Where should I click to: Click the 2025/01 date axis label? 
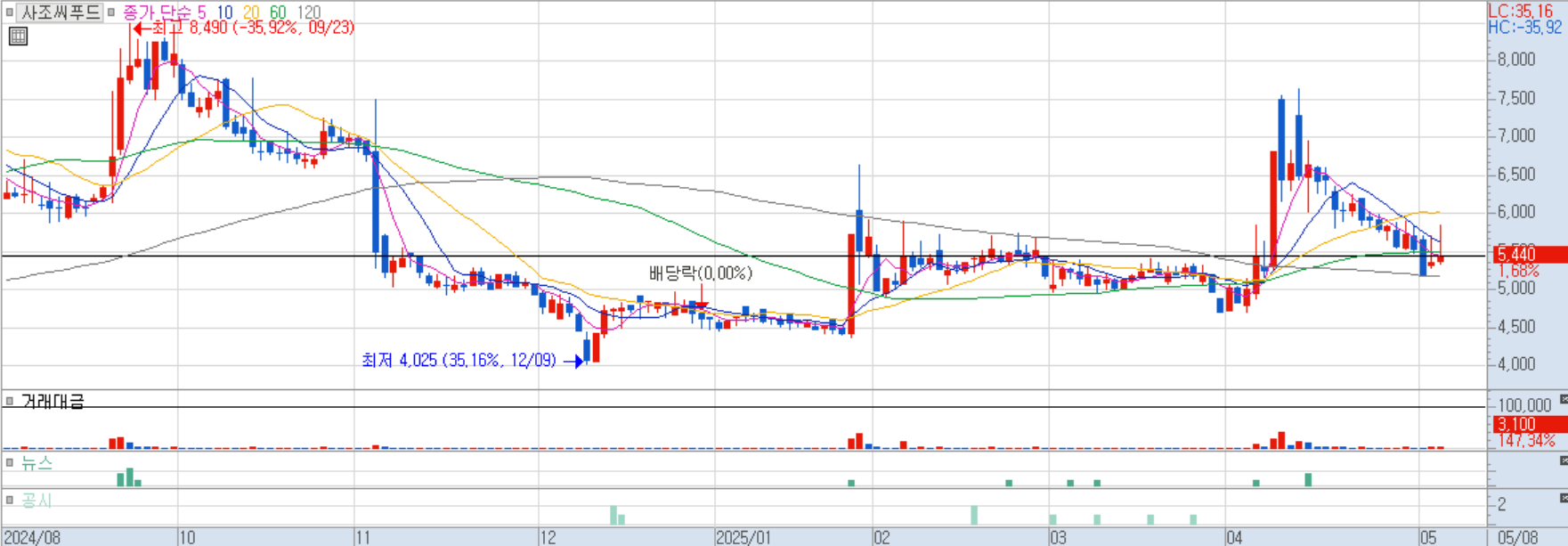(x=743, y=537)
